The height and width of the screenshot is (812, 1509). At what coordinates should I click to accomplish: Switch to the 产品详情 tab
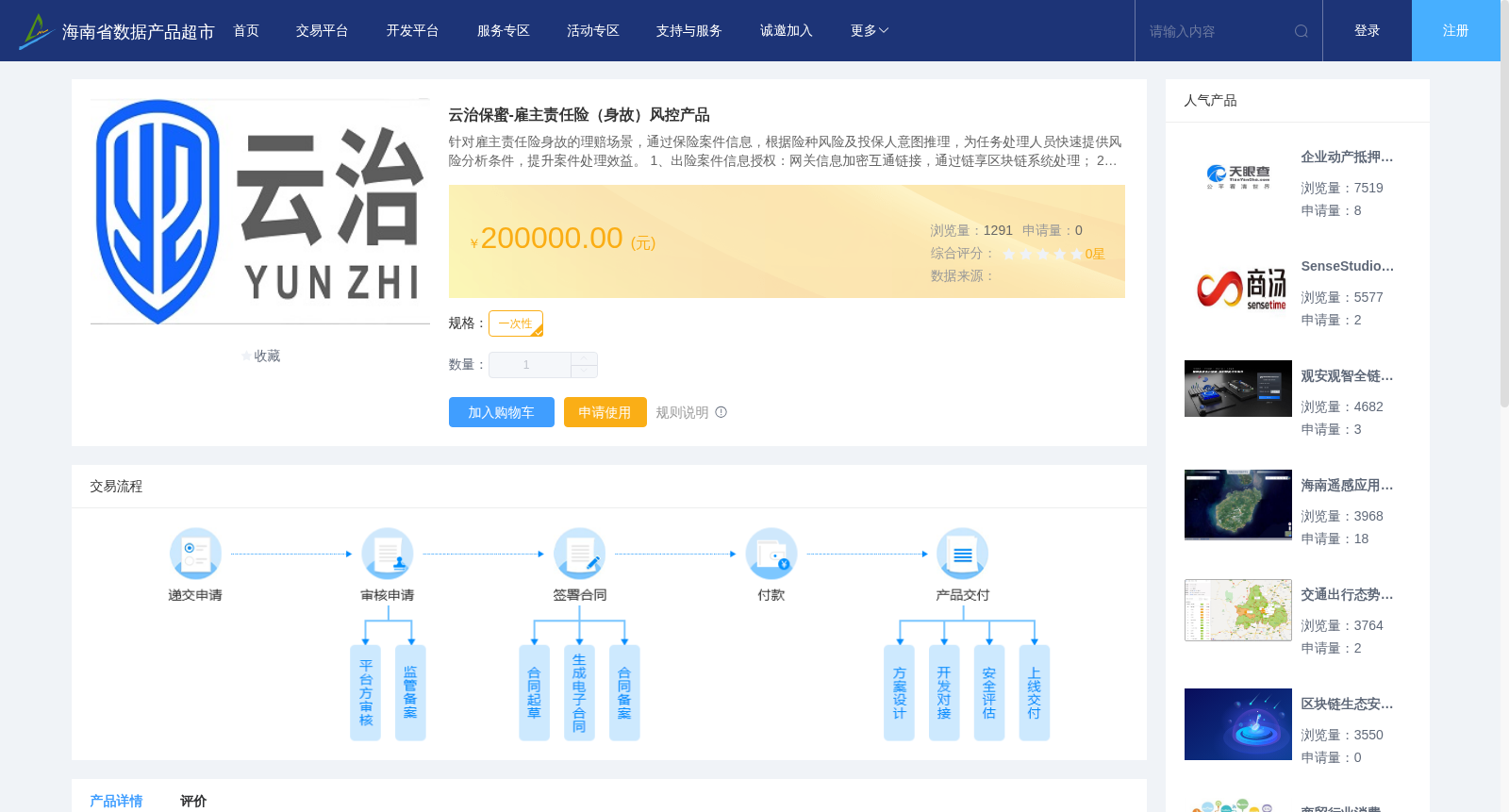[x=116, y=801]
